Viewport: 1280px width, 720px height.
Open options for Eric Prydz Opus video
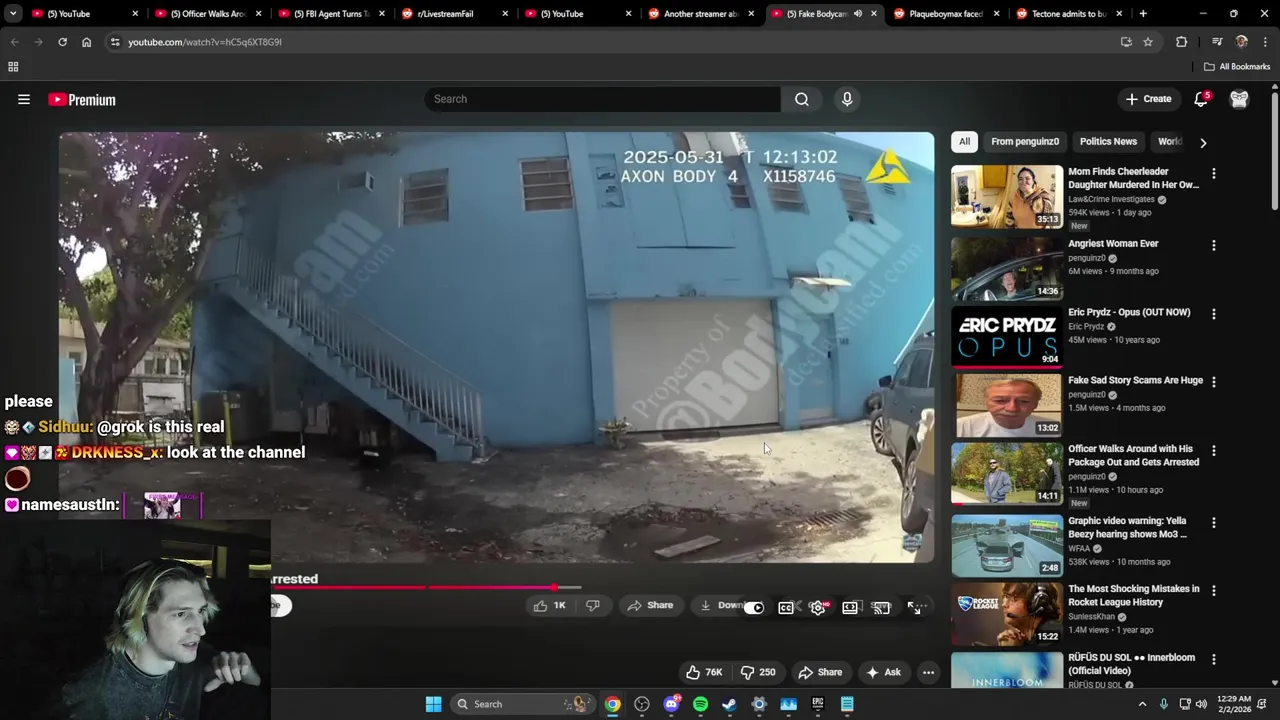[1214, 314]
